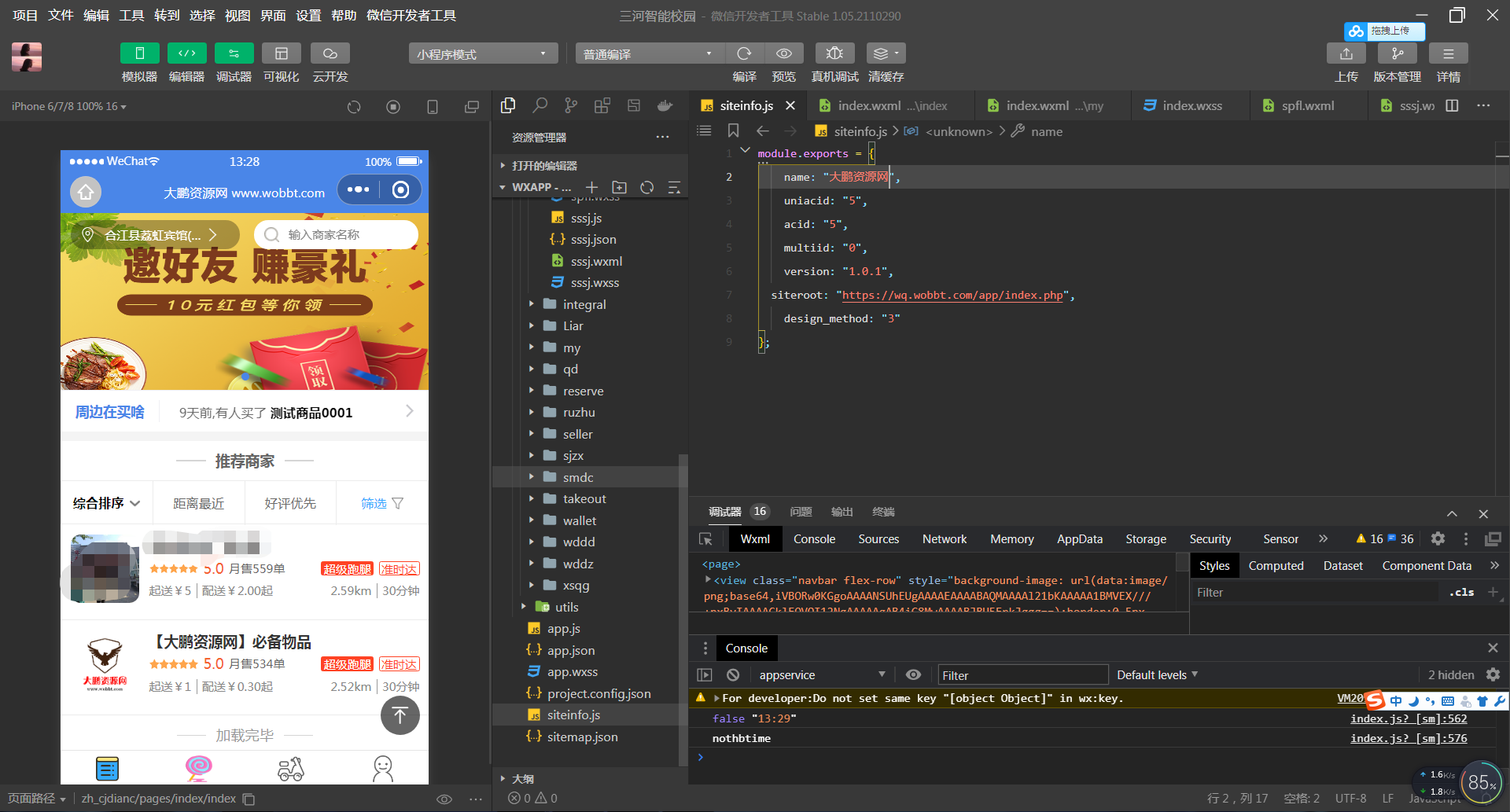Open the 工具 menu
1510x812 pixels.
click(131, 16)
